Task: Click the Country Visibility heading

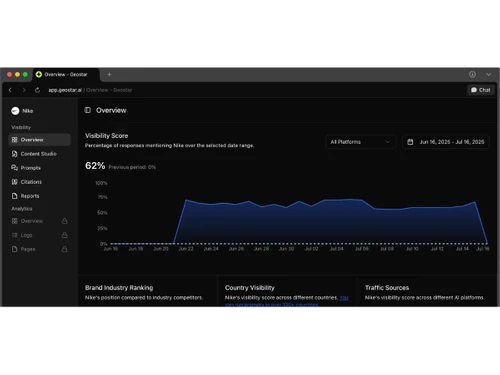Action: (x=250, y=288)
